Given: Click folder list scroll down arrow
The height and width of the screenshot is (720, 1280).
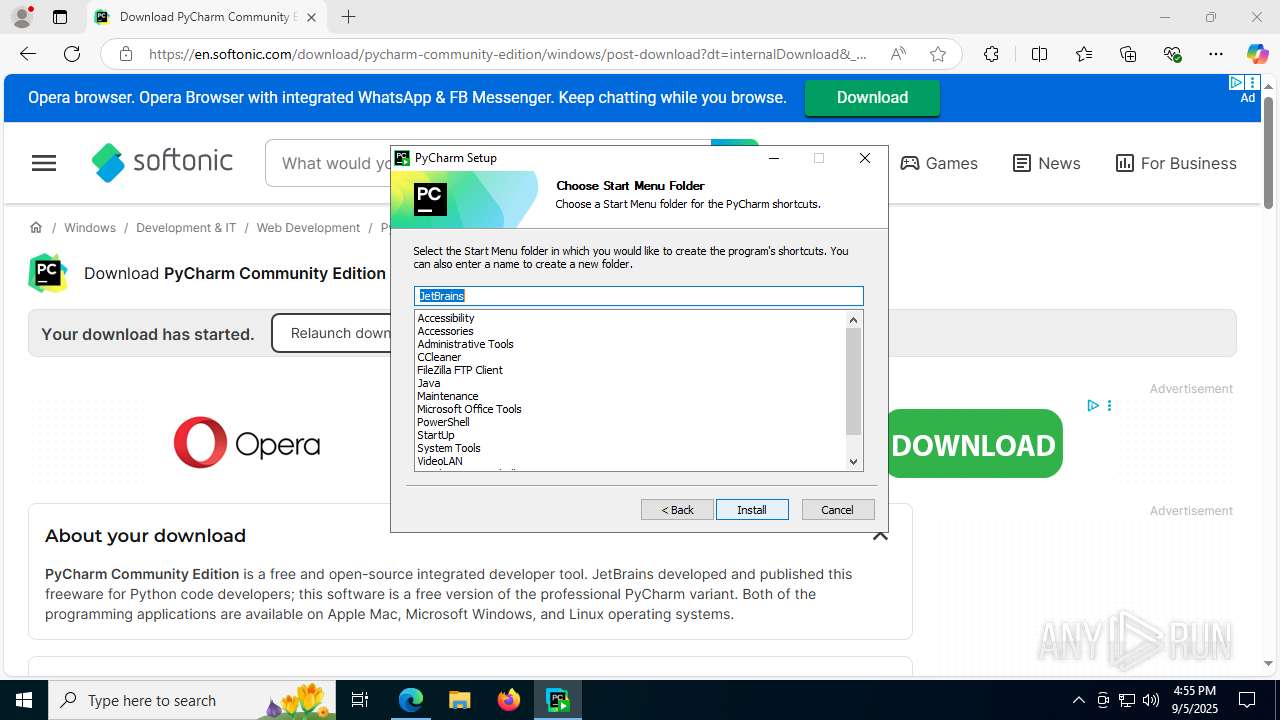Looking at the screenshot, I should [853, 461].
